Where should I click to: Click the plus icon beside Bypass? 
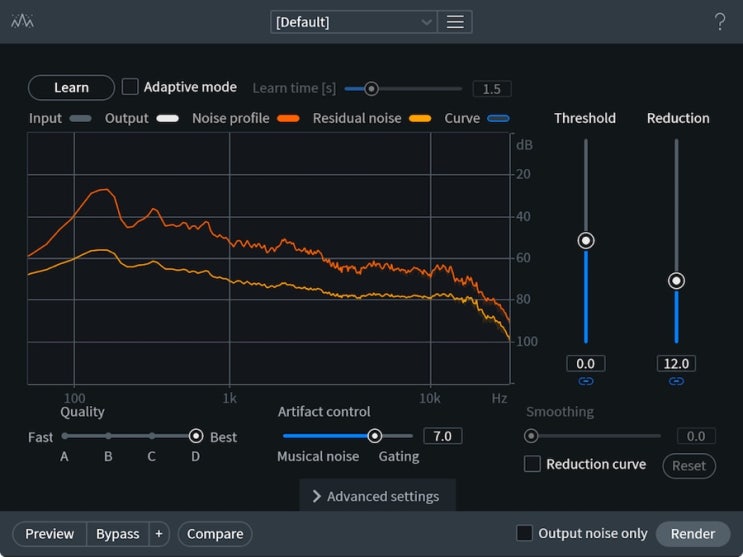click(x=159, y=534)
